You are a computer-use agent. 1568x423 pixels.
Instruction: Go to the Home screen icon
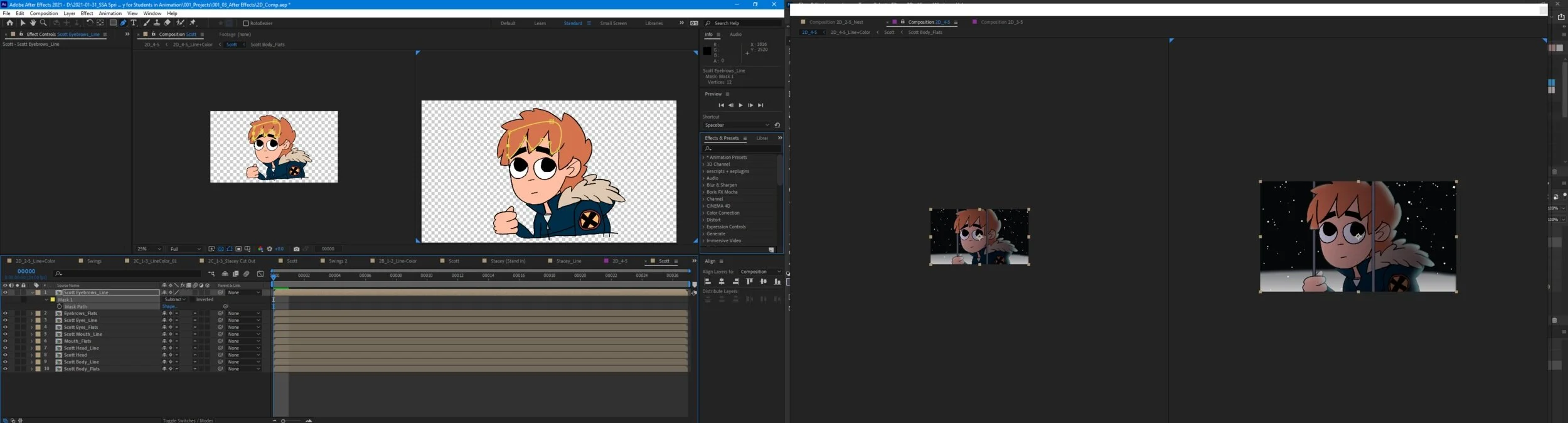pyautogui.click(x=9, y=23)
